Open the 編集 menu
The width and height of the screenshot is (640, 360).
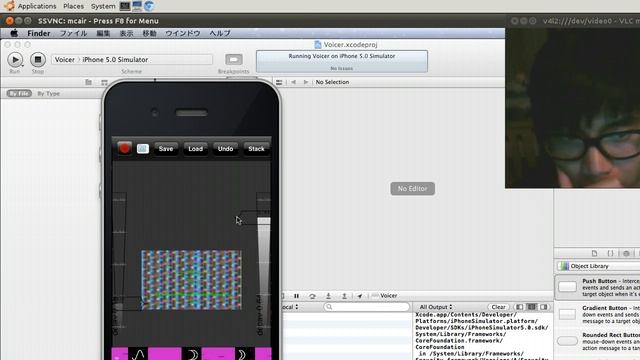coord(103,33)
